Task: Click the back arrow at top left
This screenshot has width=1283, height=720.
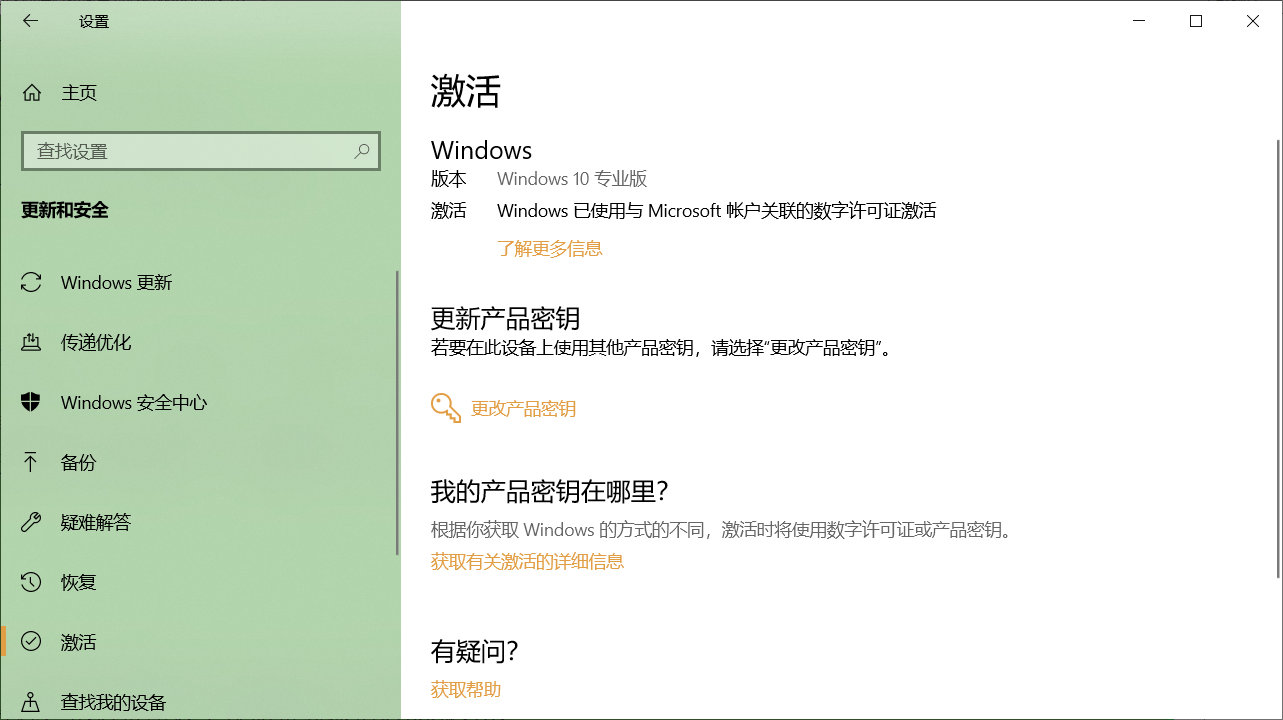Action: point(30,20)
